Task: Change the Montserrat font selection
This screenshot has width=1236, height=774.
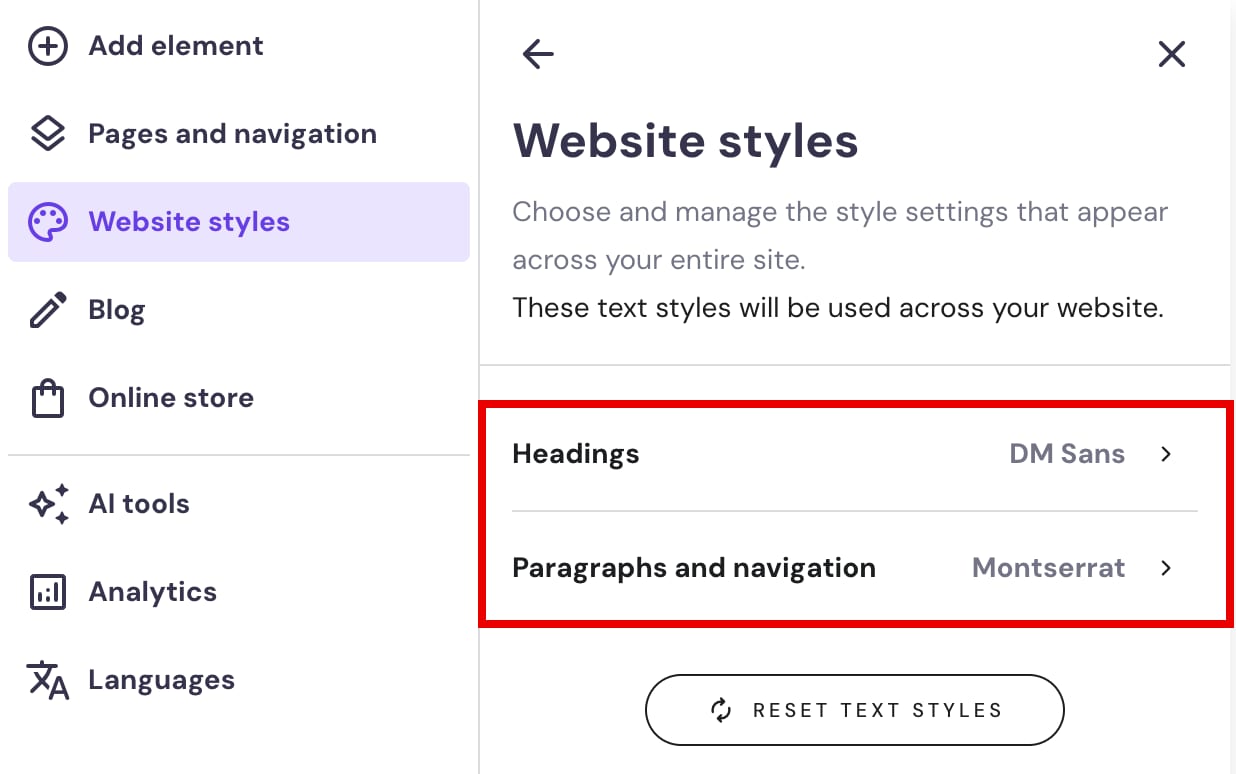Action: [x=1048, y=568]
